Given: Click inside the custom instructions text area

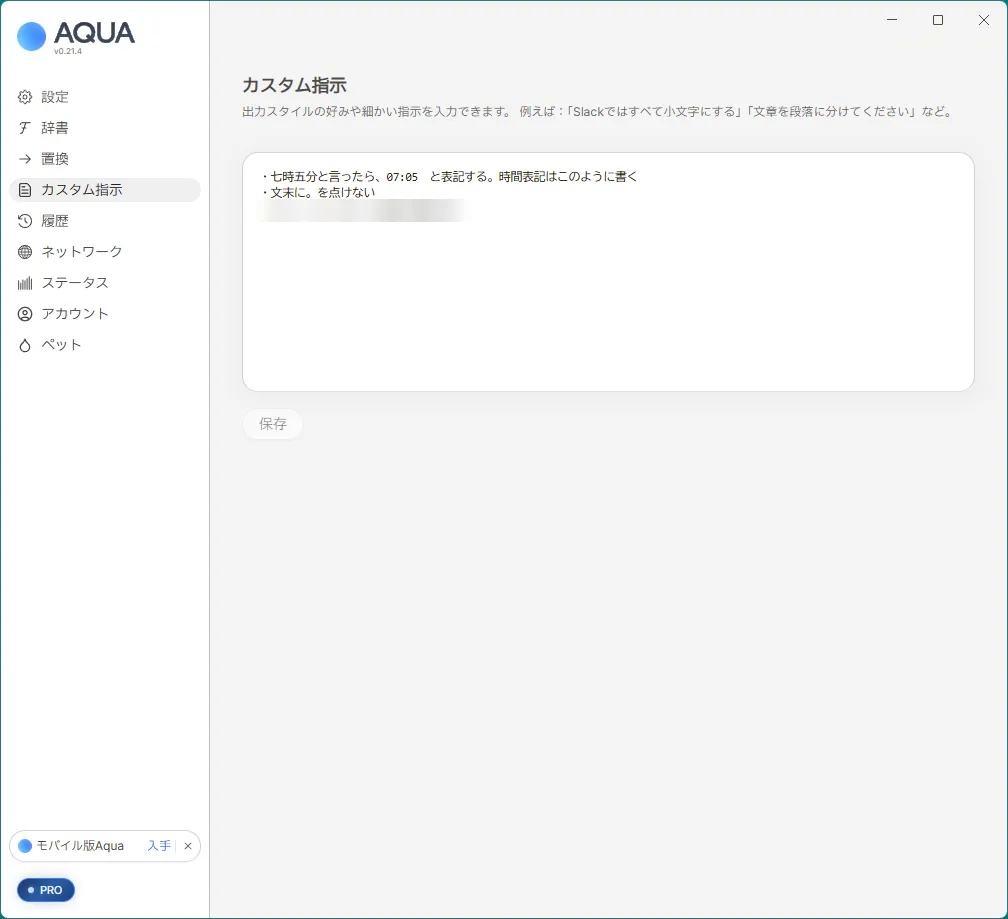Looking at the screenshot, I should point(608,272).
